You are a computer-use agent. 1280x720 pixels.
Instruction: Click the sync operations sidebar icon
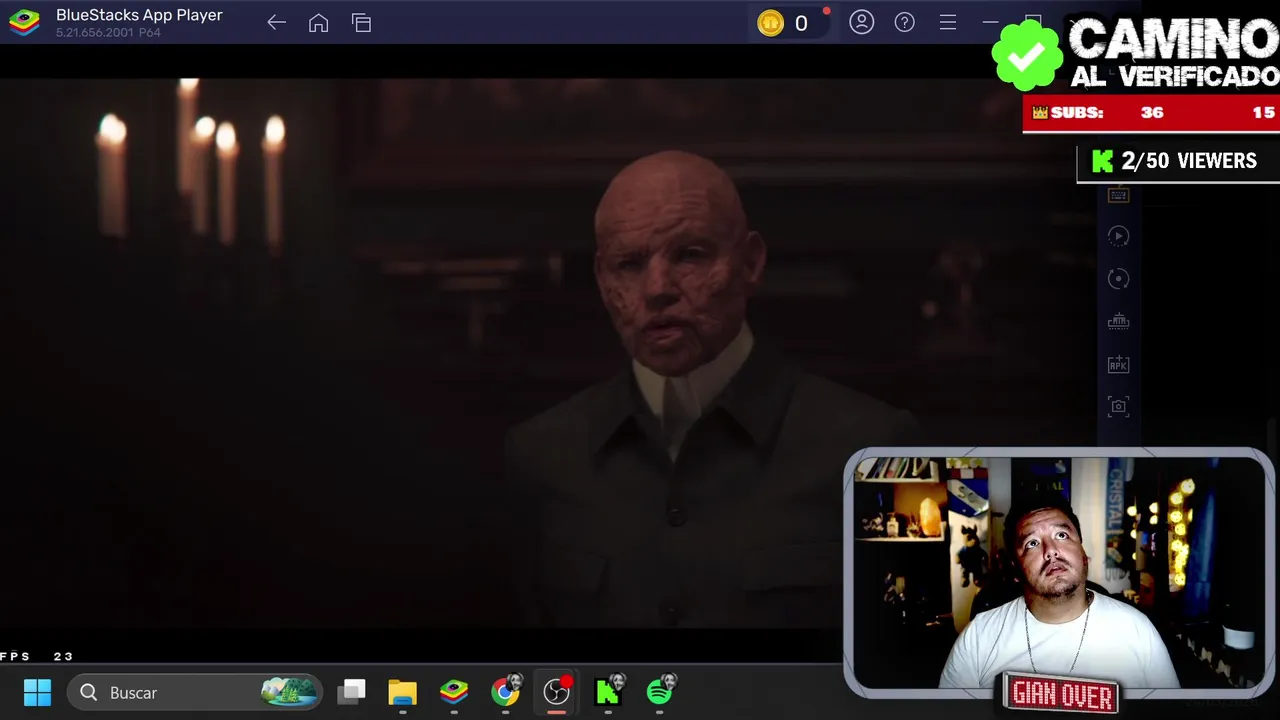[x=1118, y=279]
